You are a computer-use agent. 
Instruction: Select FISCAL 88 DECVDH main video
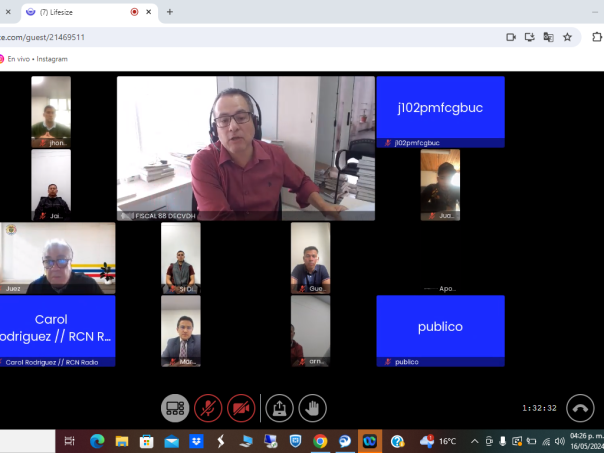coord(246,148)
